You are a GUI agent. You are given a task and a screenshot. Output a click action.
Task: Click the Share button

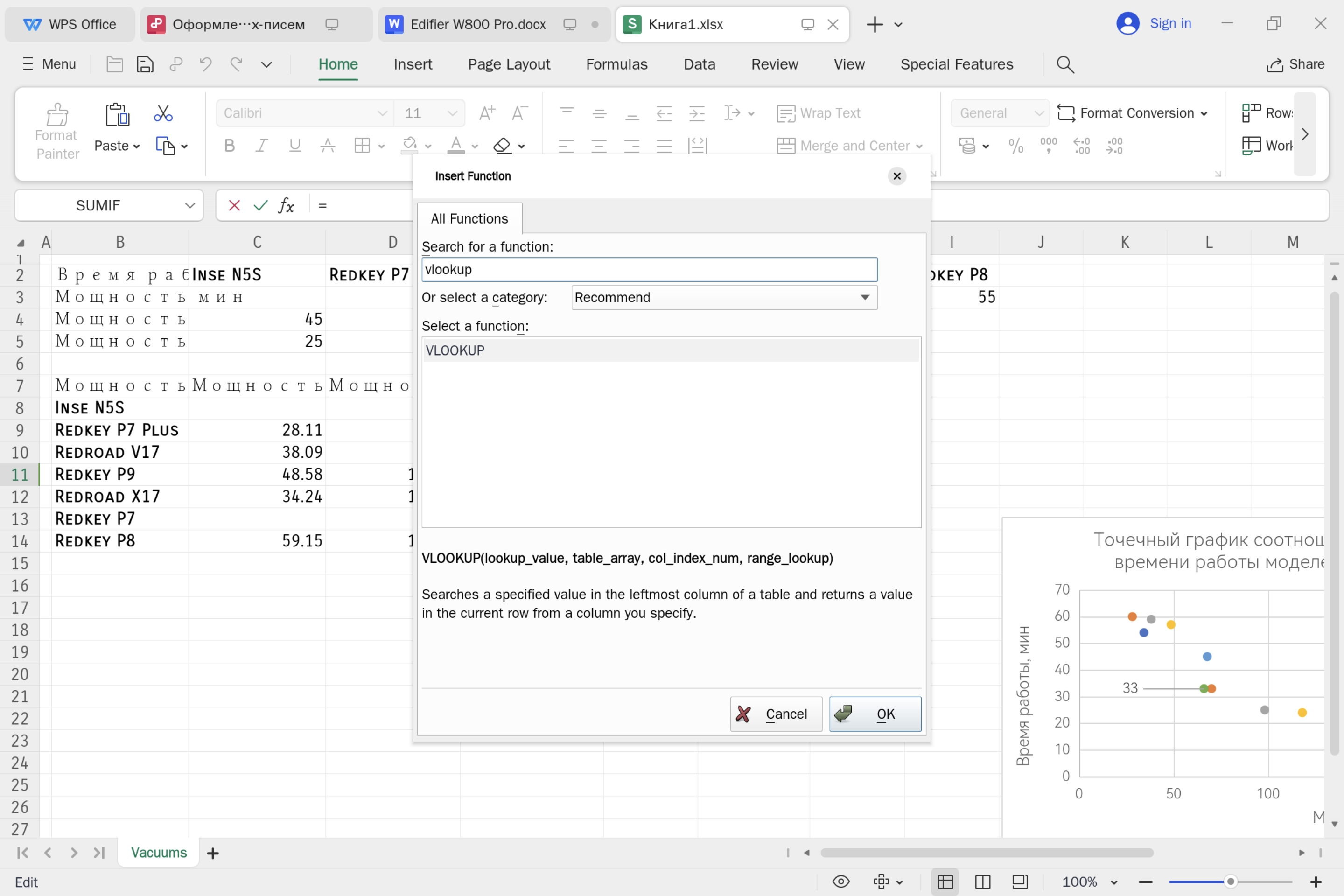click(x=1295, y=64)
